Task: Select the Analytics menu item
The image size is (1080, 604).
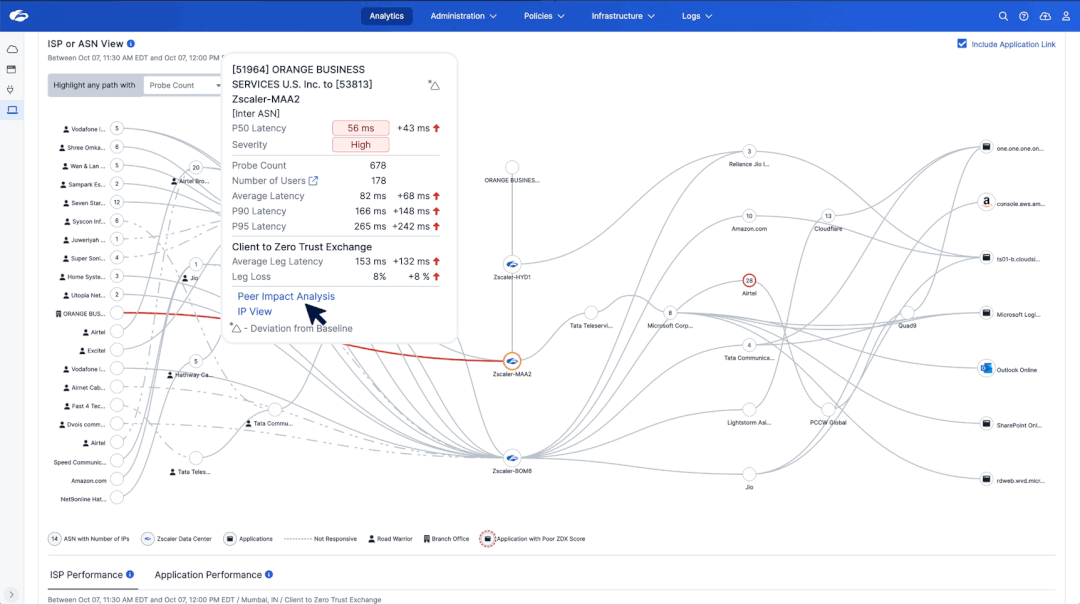Action: pos(386,16)
